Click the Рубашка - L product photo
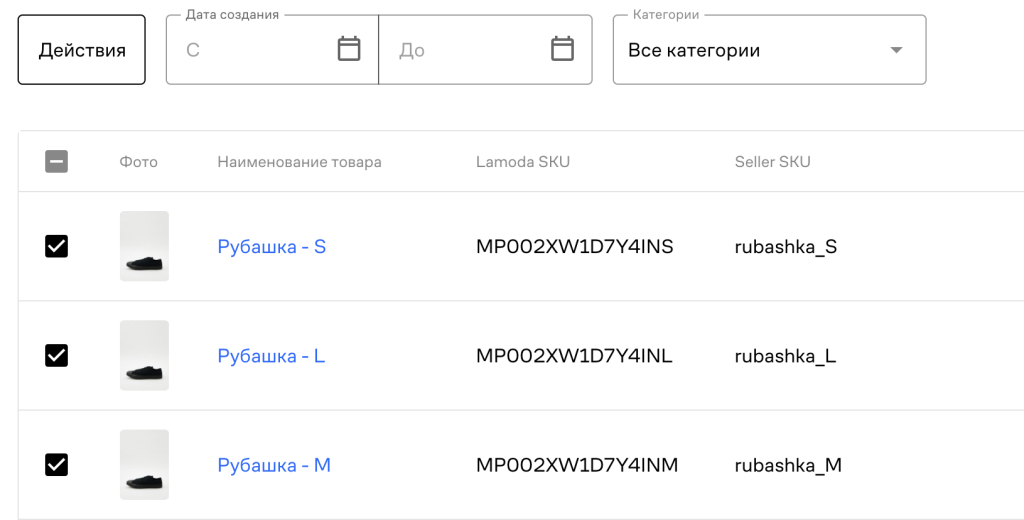Viewport: 1024px width, 520px height. coord(144,355)
